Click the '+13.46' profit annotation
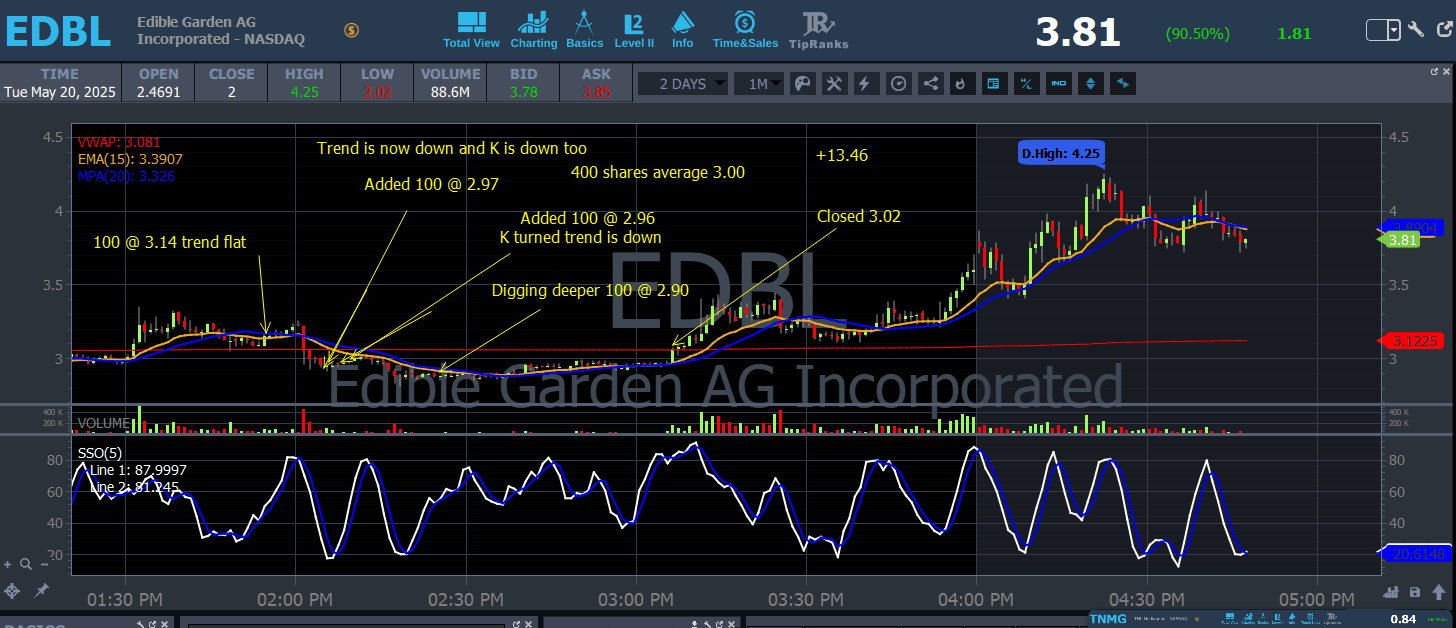This screenshot has height=628, width=1456. pyautogui.click(x=841, y=155)
